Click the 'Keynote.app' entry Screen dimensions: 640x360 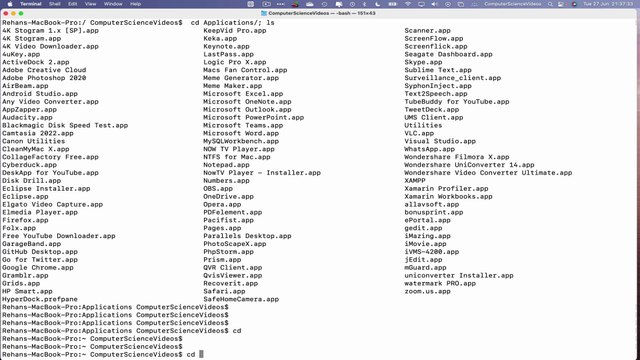point(227,46)
